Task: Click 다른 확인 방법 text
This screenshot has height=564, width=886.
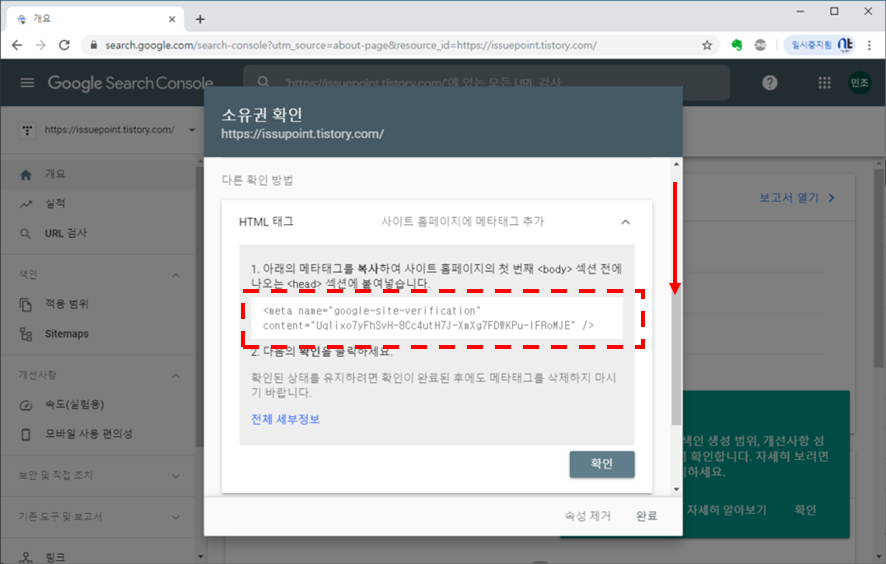Action: point(257,180)
